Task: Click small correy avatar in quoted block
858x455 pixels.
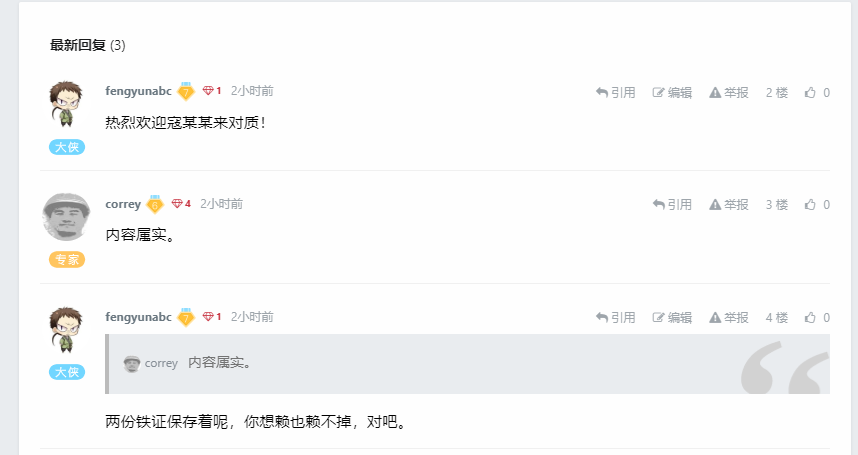Action: pyautogui.click(x=131, y=363)
